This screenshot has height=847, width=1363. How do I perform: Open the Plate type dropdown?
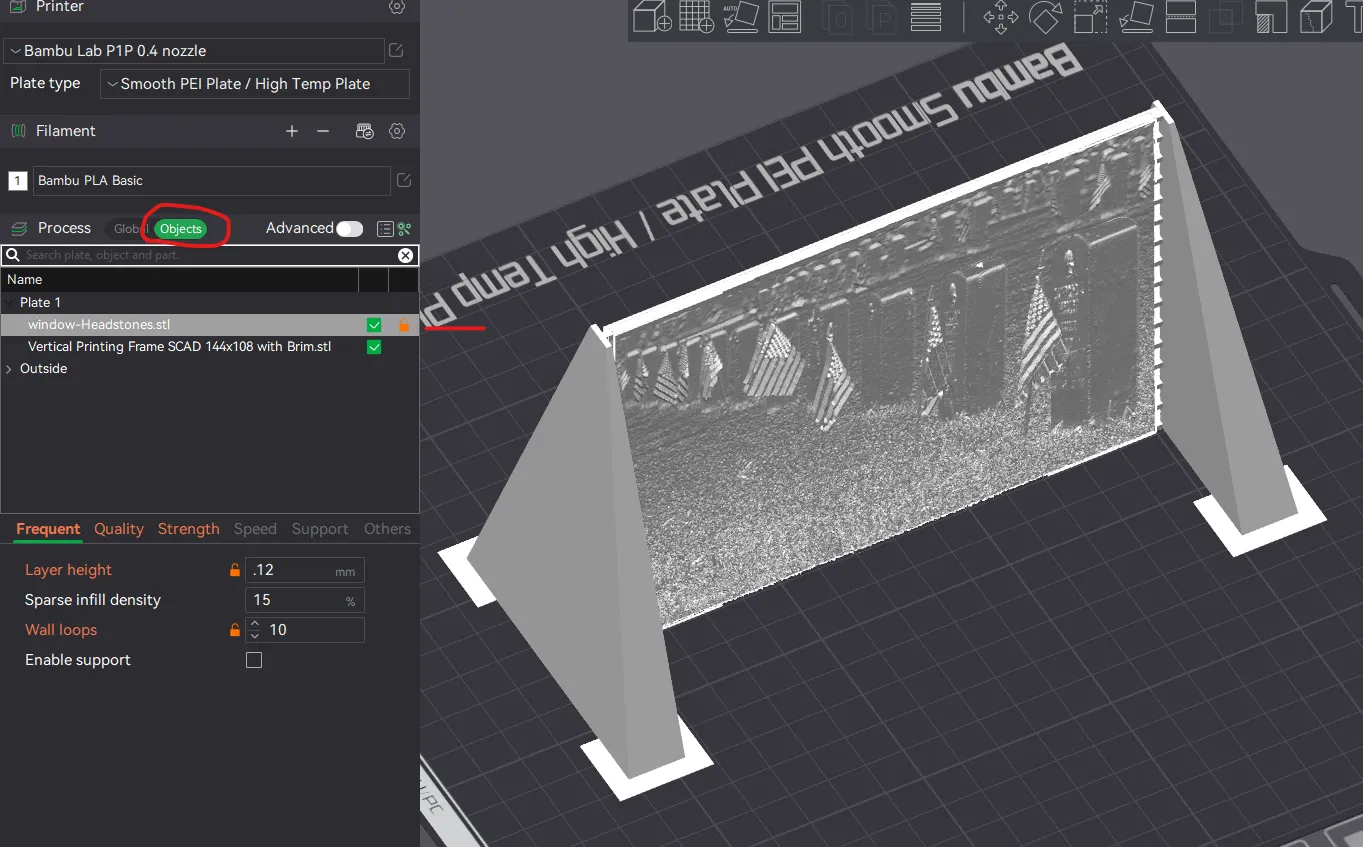254,84
